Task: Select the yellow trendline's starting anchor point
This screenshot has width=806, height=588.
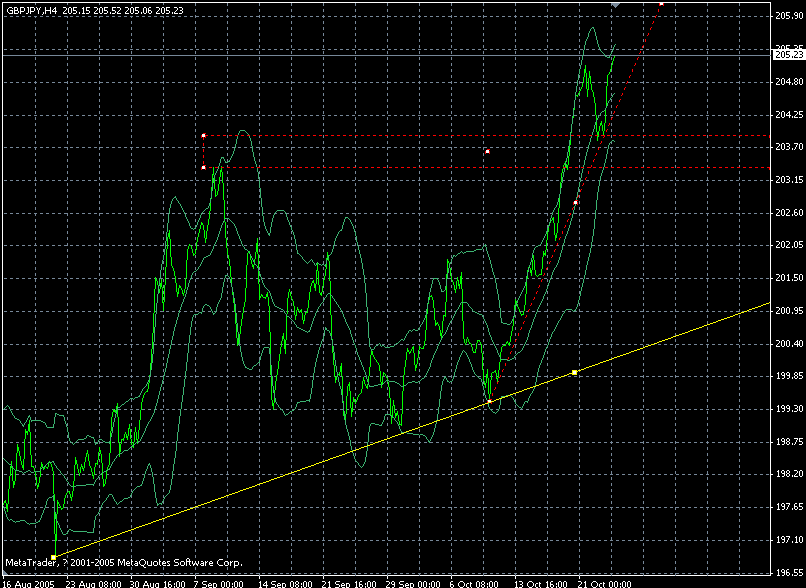Action: pos(53,557)
